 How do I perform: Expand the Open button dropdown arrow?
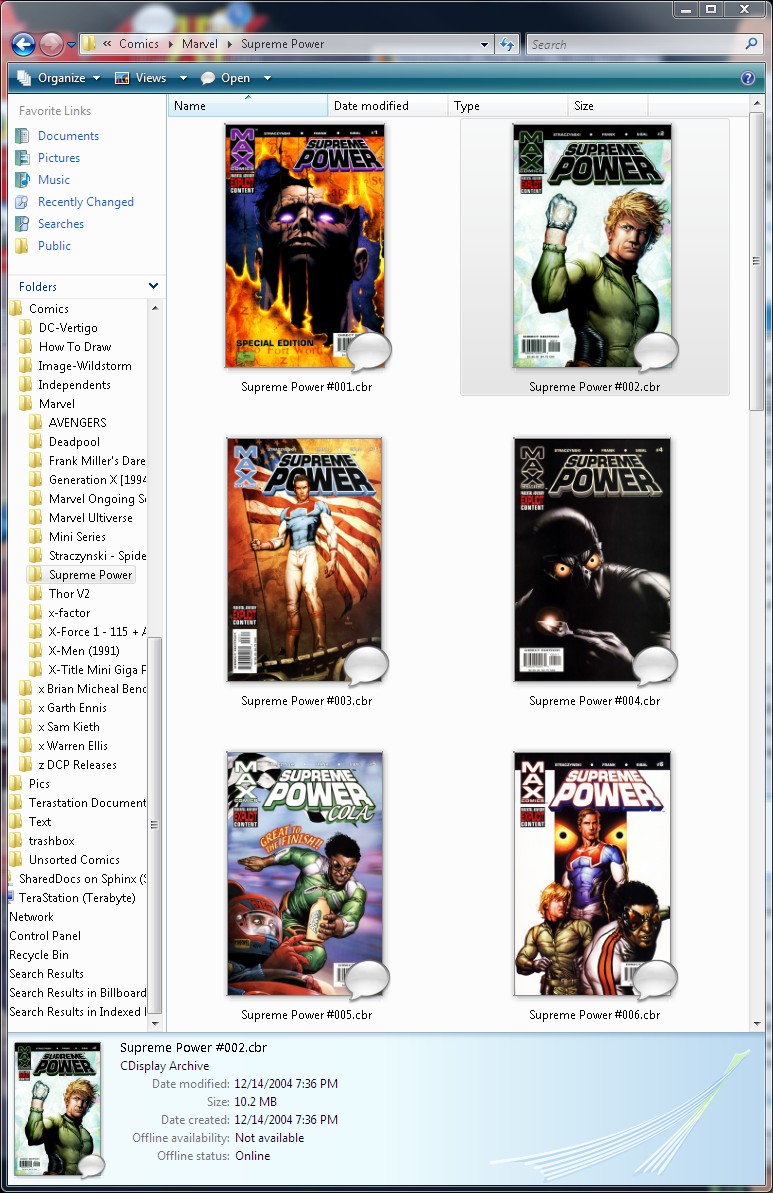[267, 78]
